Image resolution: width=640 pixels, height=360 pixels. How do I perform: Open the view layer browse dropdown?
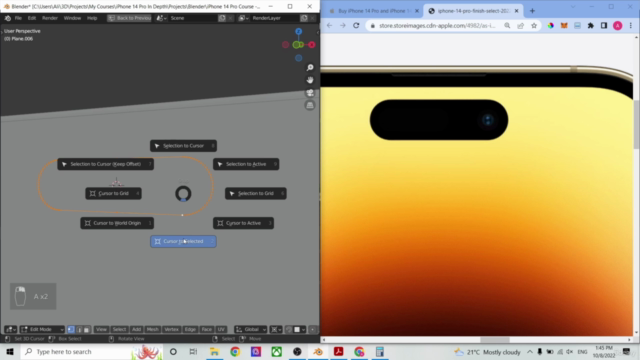(244, 18)
